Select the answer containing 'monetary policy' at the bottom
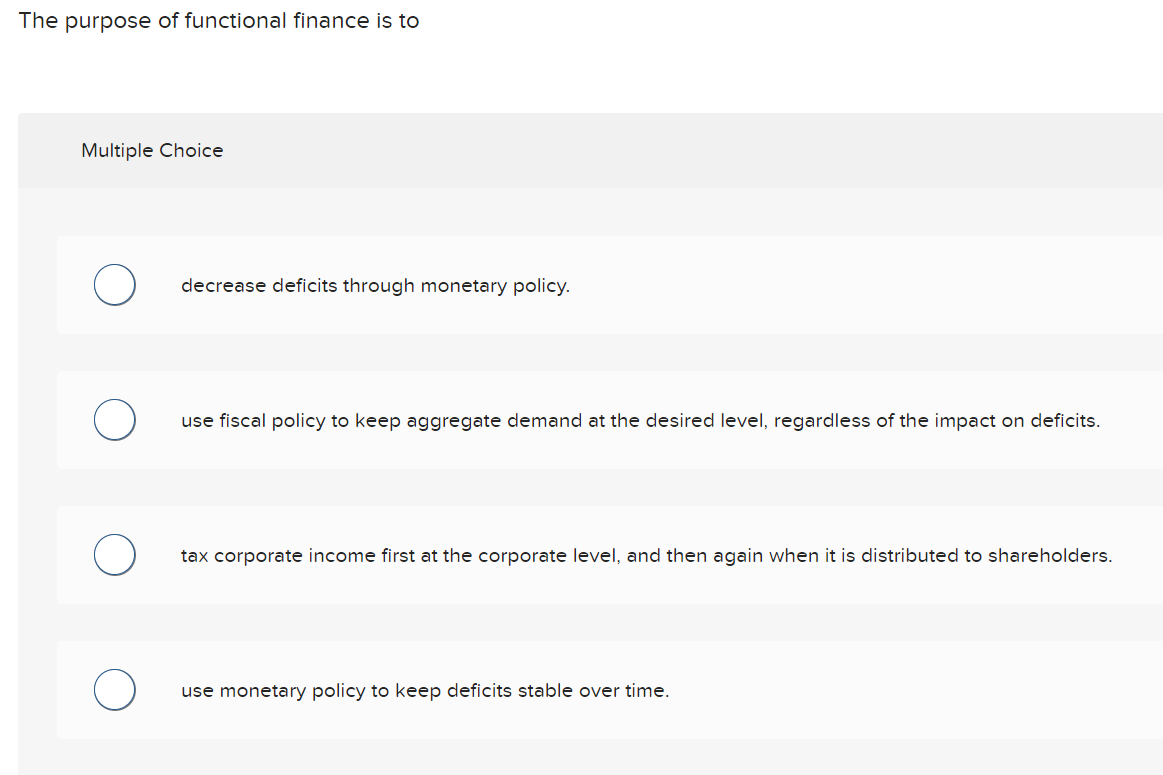Viewport: 1163px width, 775px height. tap(425, 690)
